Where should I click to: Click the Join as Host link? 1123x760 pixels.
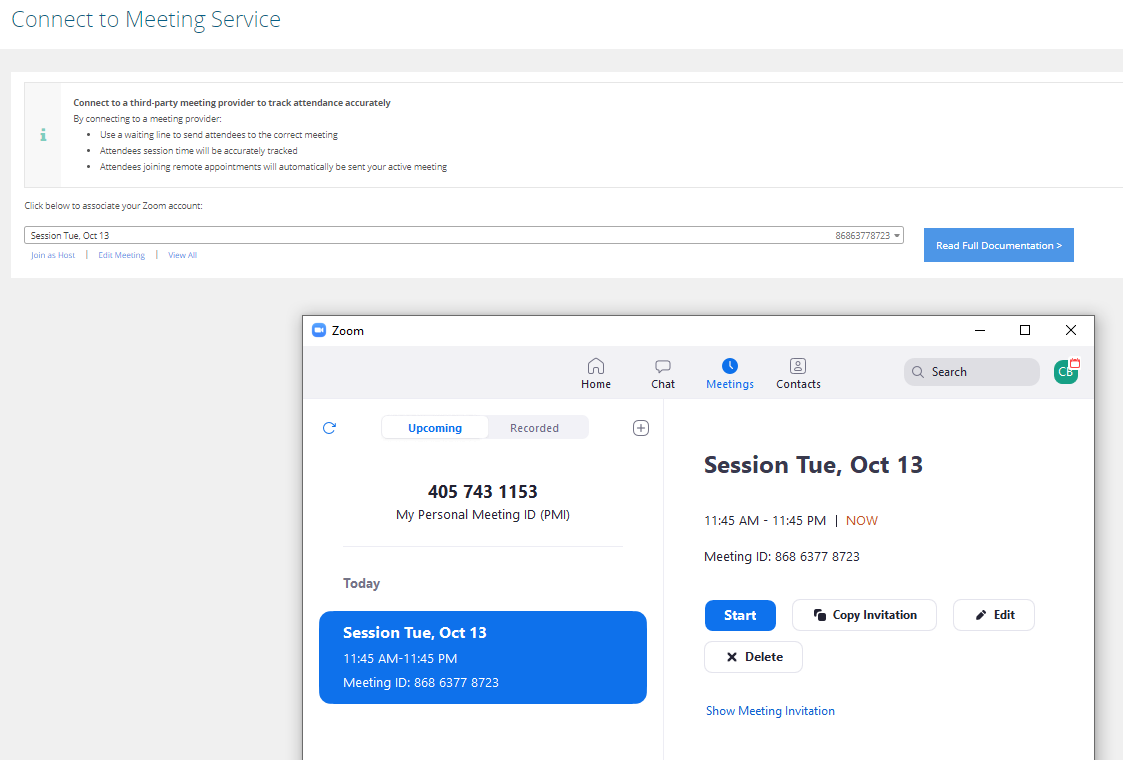[x=53, y=255]
